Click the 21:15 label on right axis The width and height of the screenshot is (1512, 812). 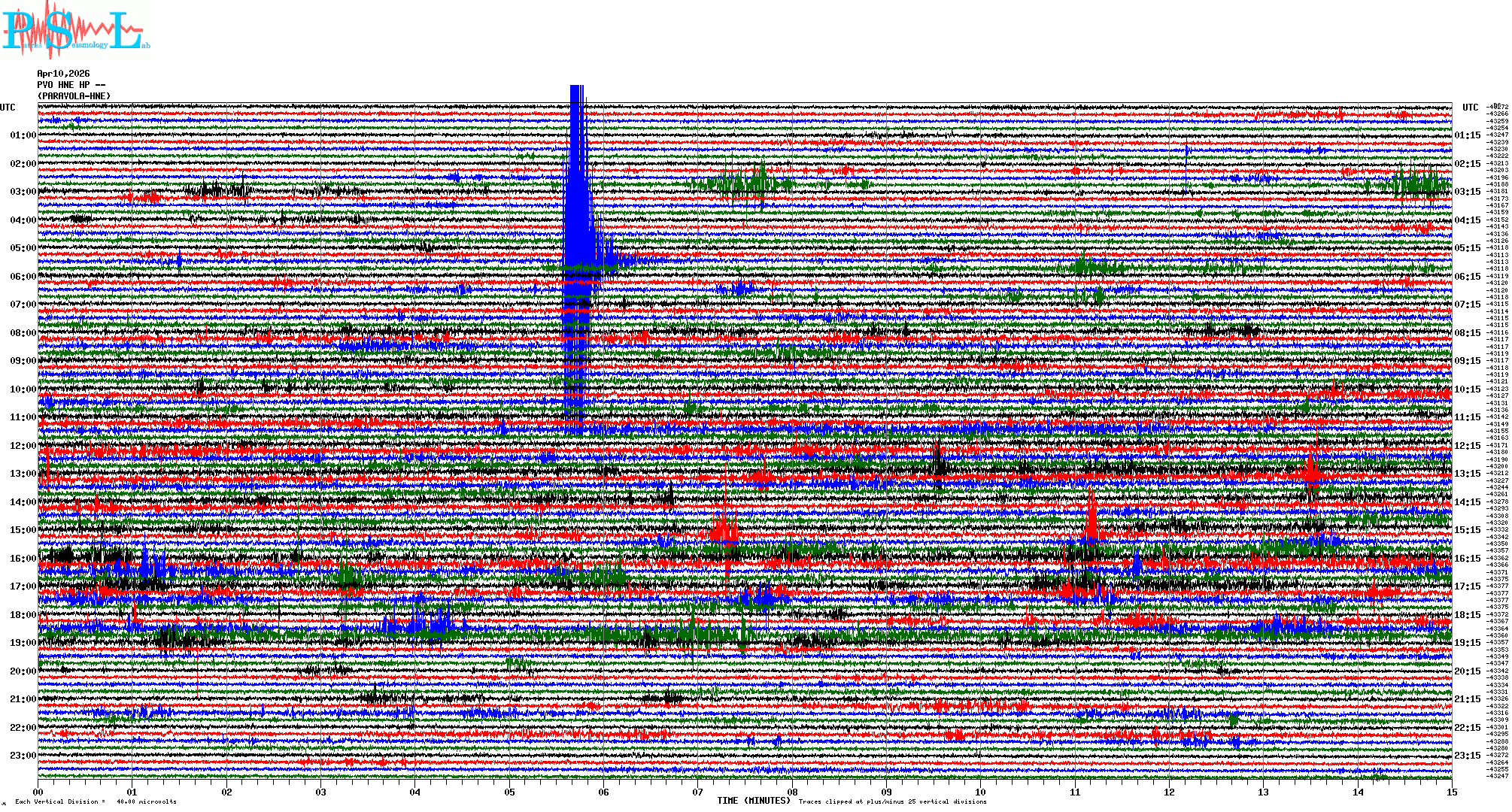(1467, 699)
